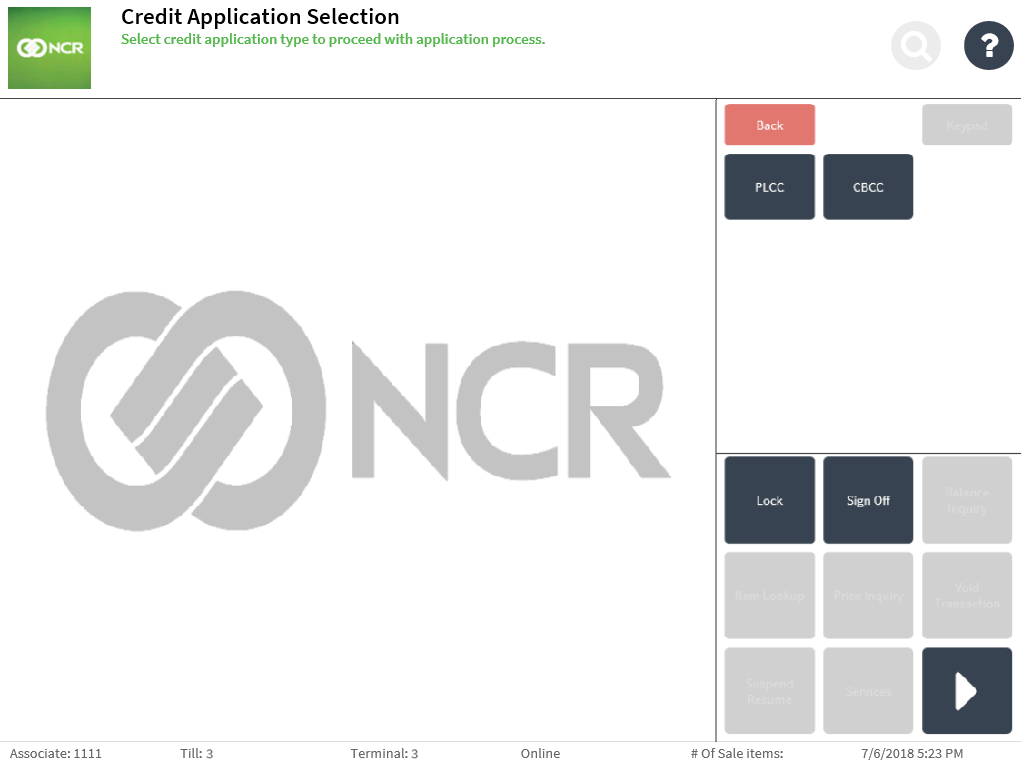The image size is (1021, 764).
Task: Open the Keypad
Action: (x=966, y=125)
